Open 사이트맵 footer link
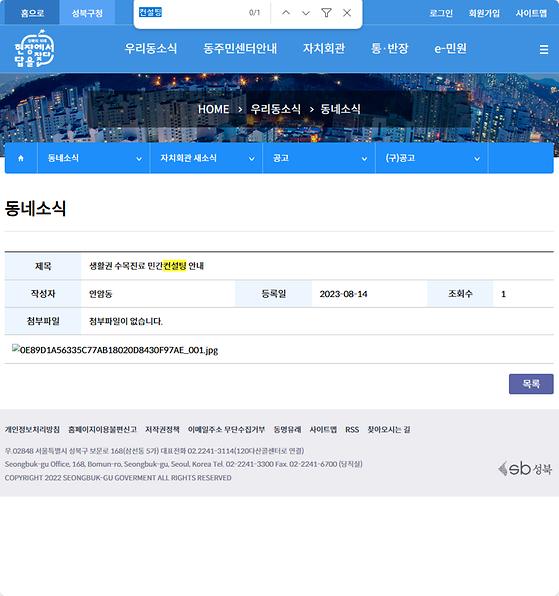Image resolution: width=559 pixels, height=596 pixels. coord(323,430)
